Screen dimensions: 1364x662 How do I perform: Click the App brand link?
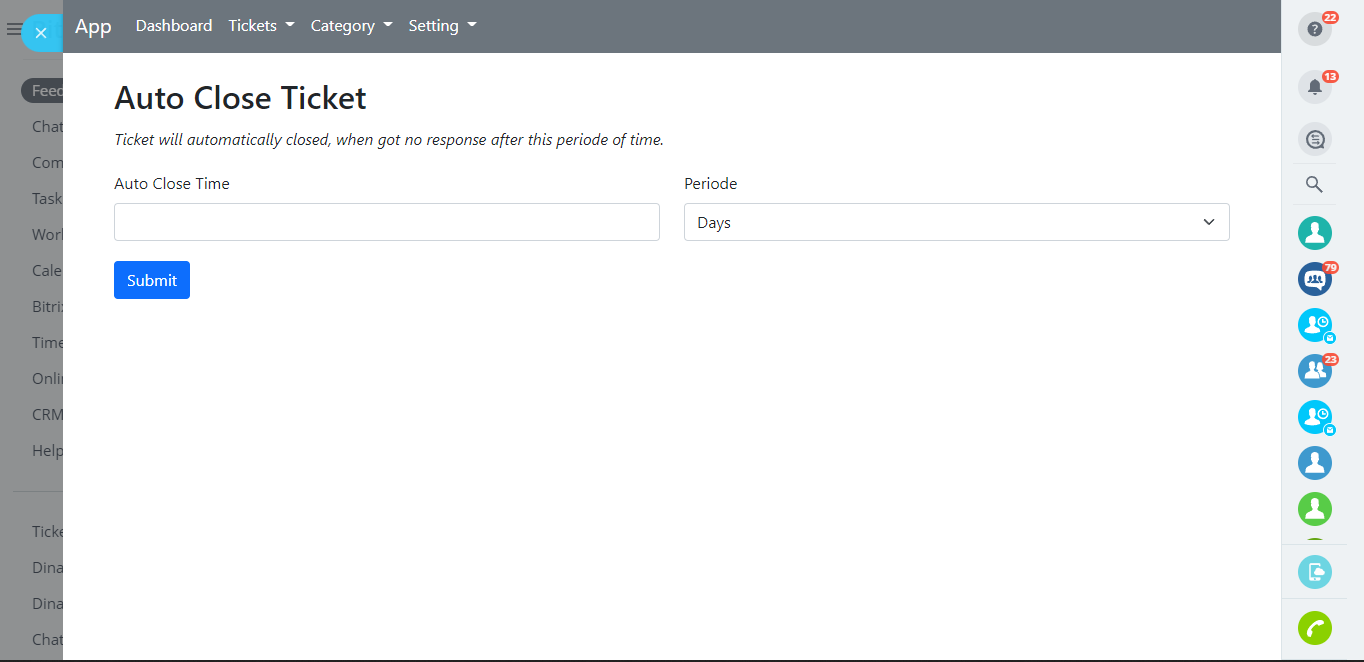pyautogui.click(x=93, y=26)
